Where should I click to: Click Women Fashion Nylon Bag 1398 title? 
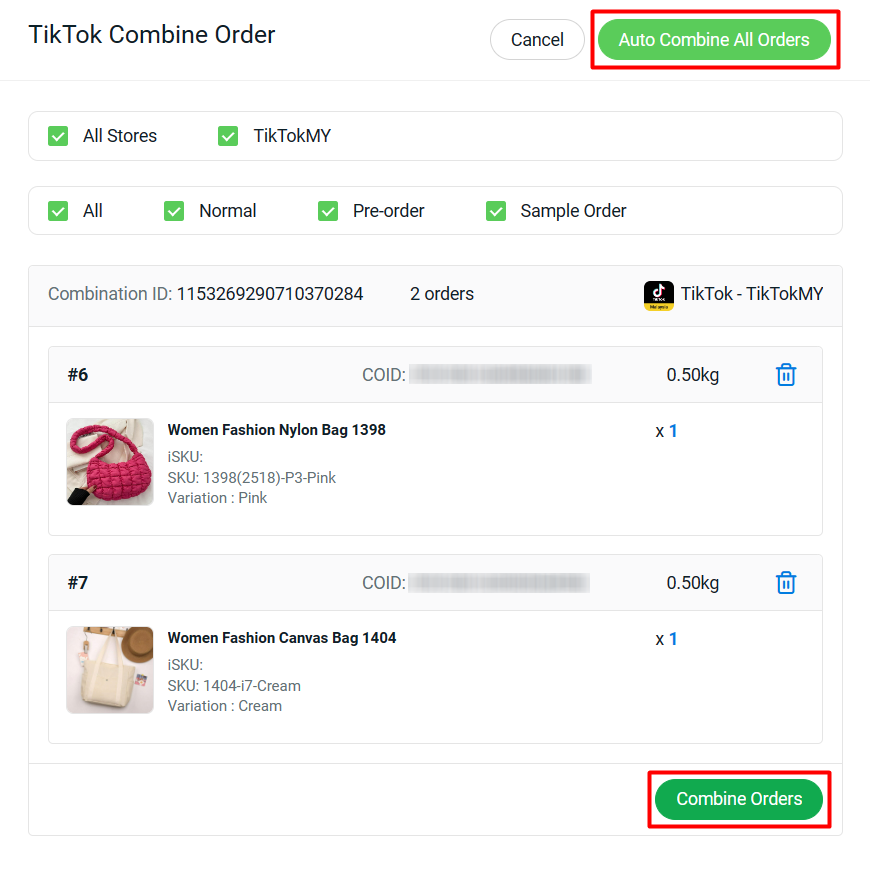coord(276,430)
